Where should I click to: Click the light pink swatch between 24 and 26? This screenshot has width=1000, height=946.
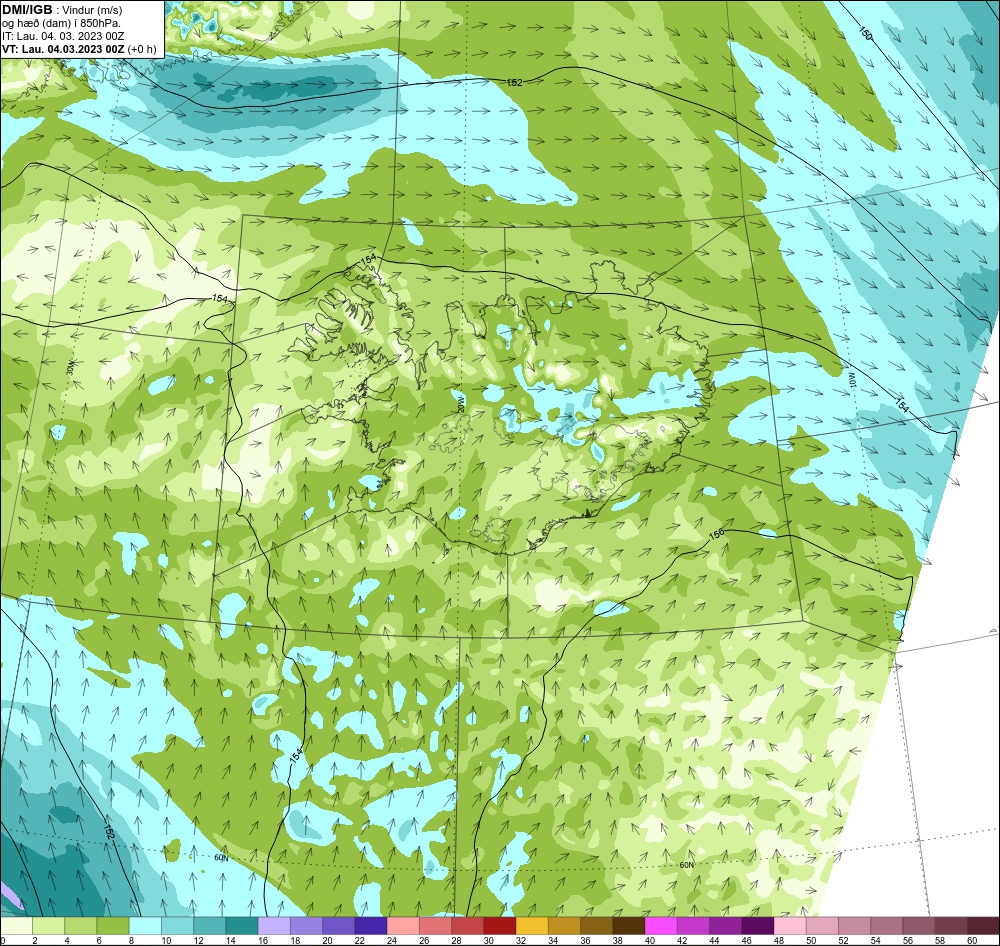(404, 925)
